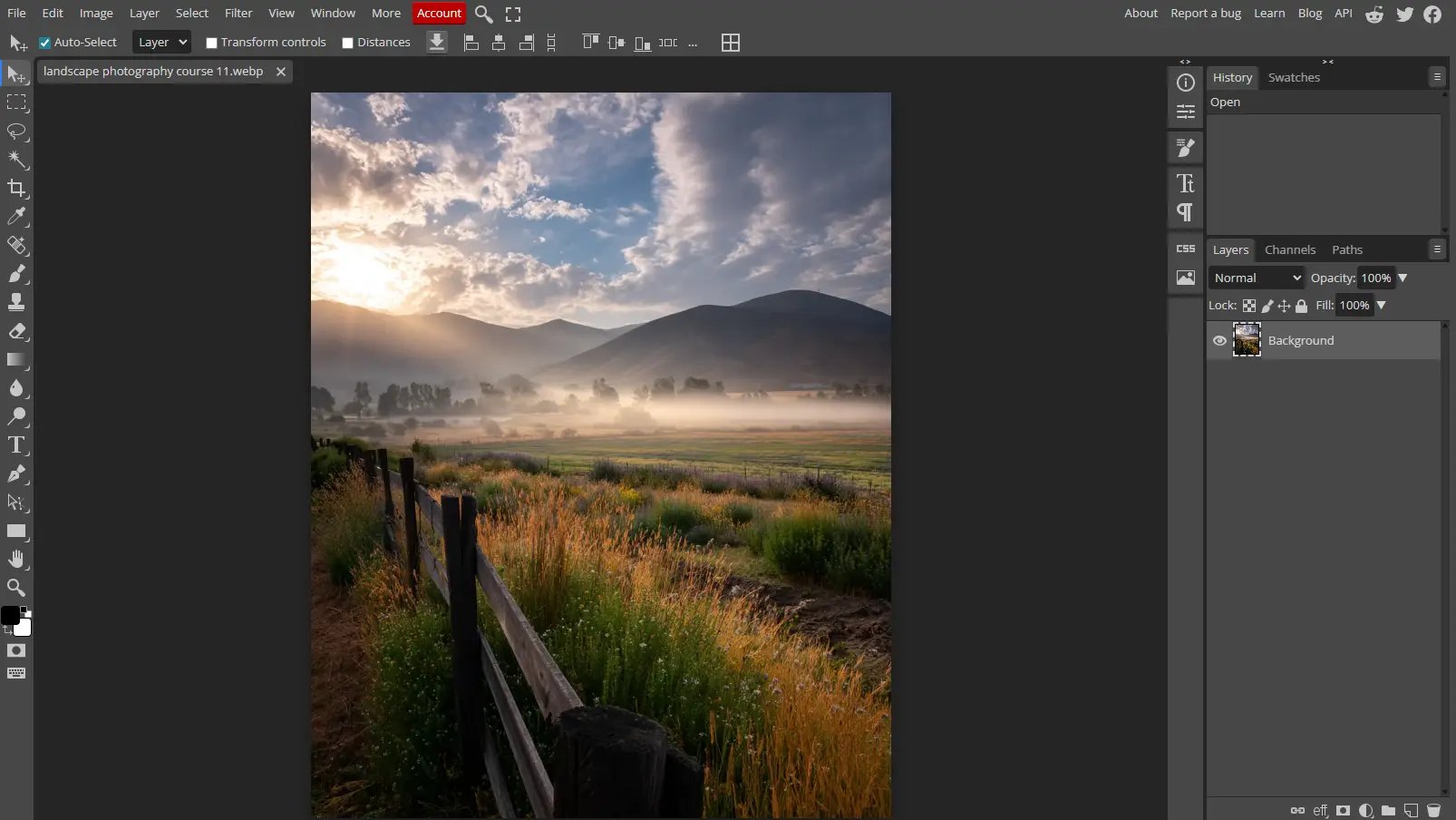The width and height of the screenshot is (1456, 820).
Task: Select the Magic Wand tool
Action: pyautogui.click(x=16, y=160)
